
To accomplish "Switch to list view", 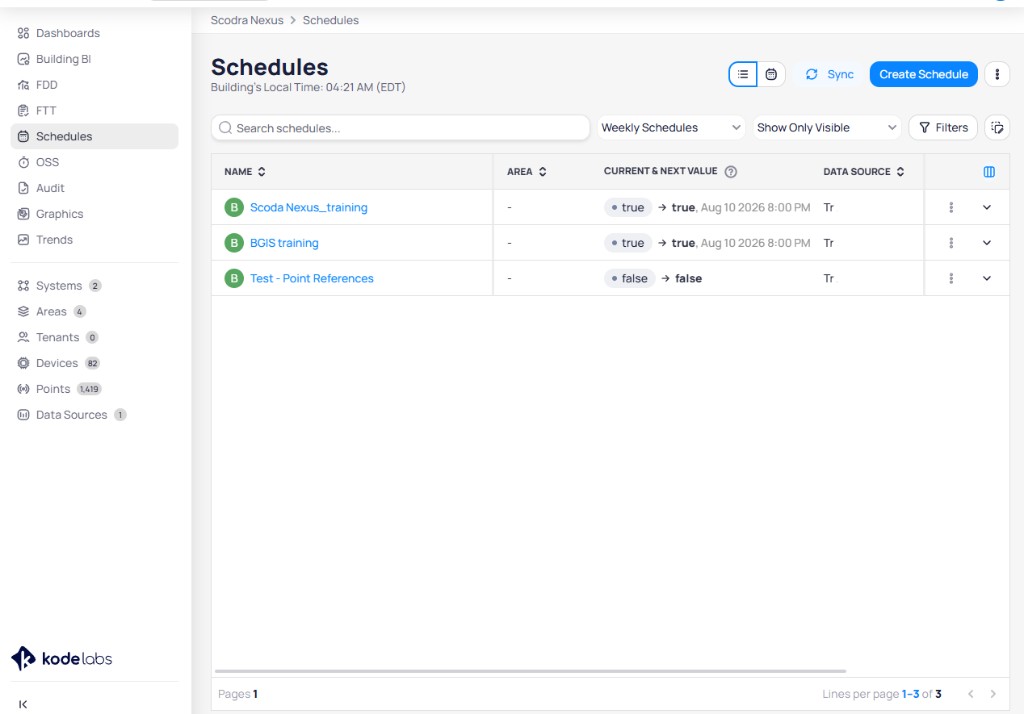I will click(743, 74).
